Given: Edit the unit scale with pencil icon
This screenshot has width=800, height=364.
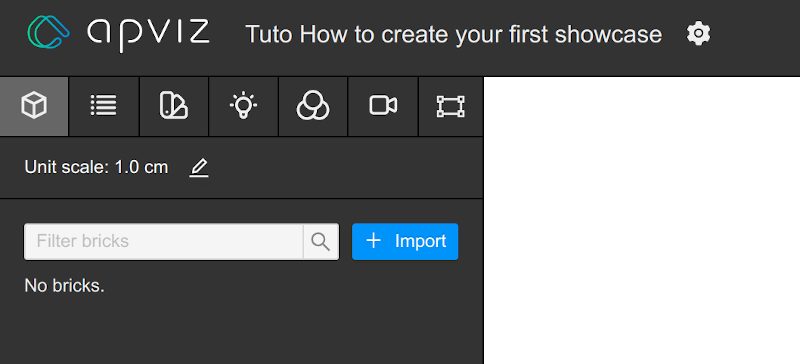Looking at the screenshot, I should pyautogui.click(x=198, y=167).
